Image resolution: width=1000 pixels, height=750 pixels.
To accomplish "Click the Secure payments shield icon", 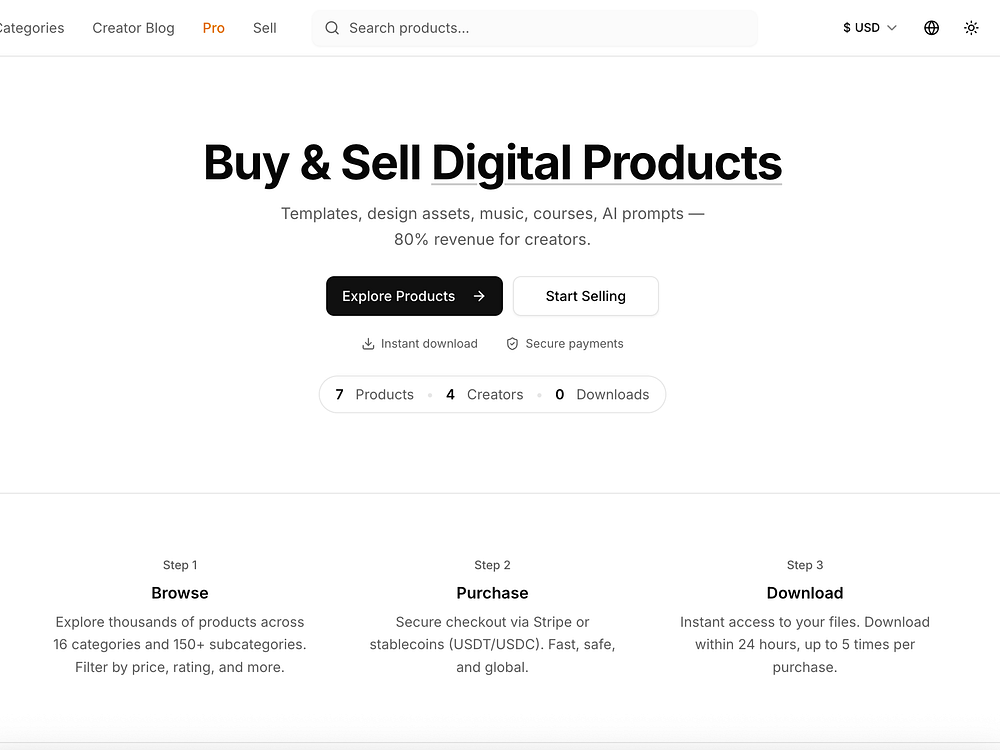I will point(512,344).
